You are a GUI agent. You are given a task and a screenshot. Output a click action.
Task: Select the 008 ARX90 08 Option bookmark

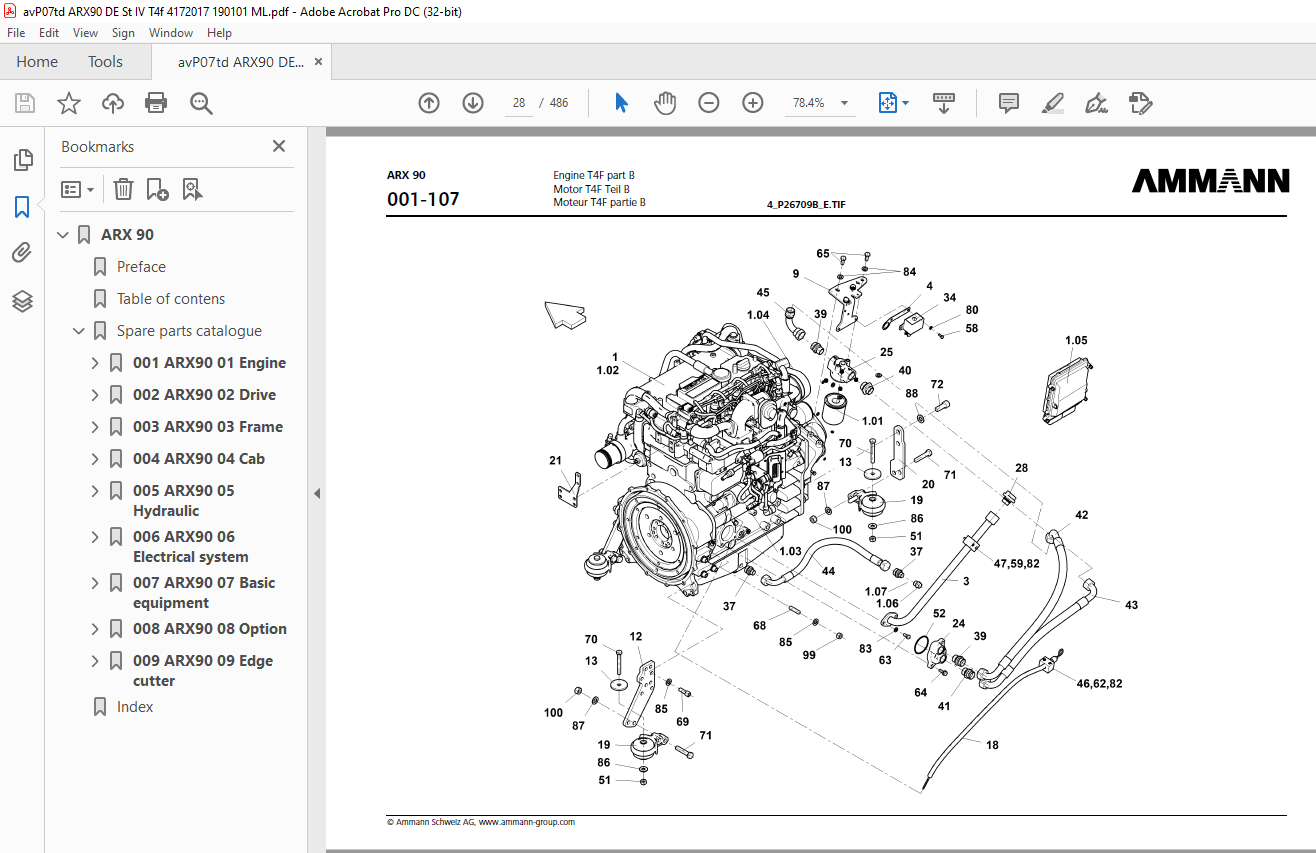(x=209, y=629)
